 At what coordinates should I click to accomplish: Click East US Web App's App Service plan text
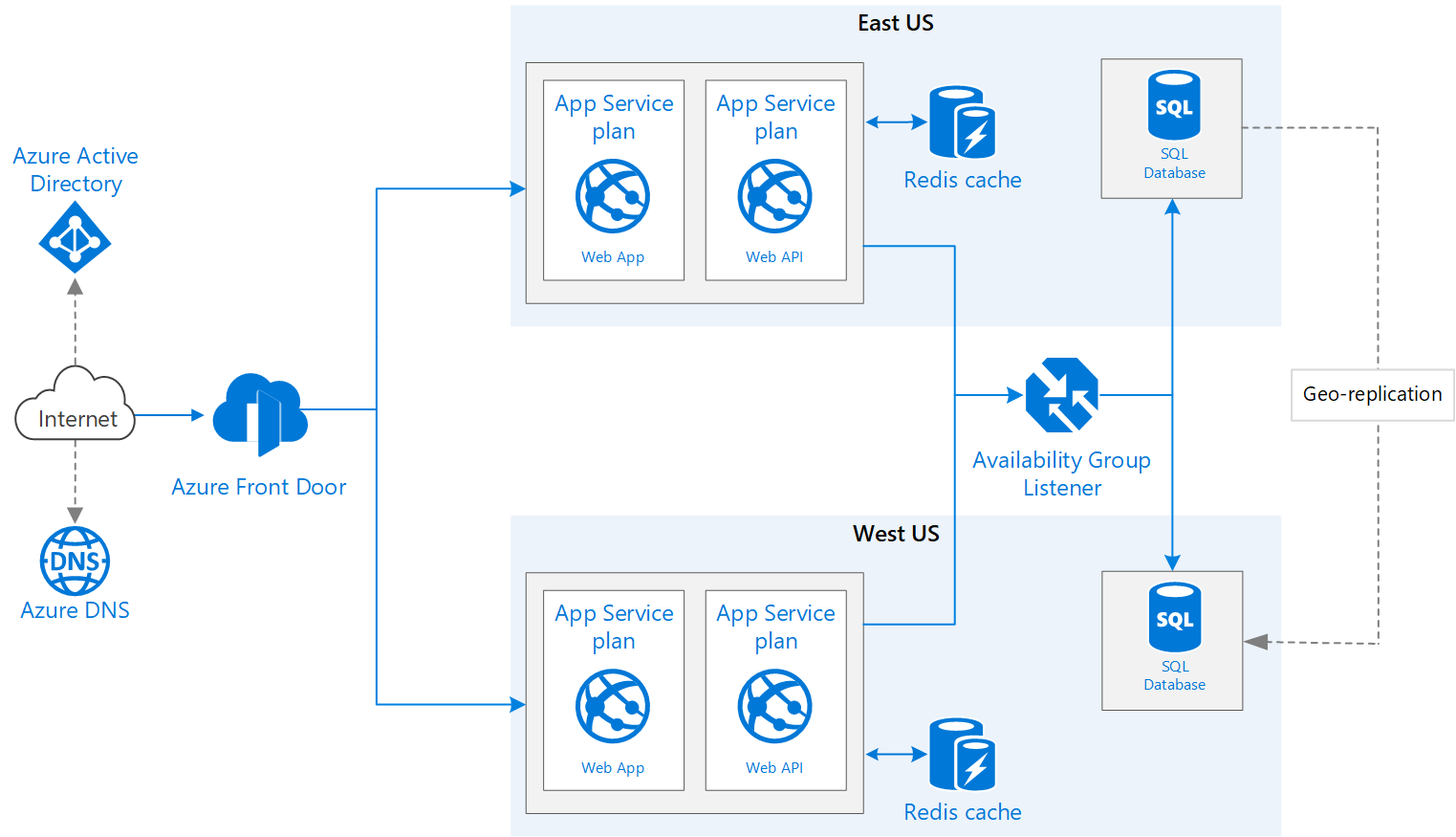[x=614, y=117]
